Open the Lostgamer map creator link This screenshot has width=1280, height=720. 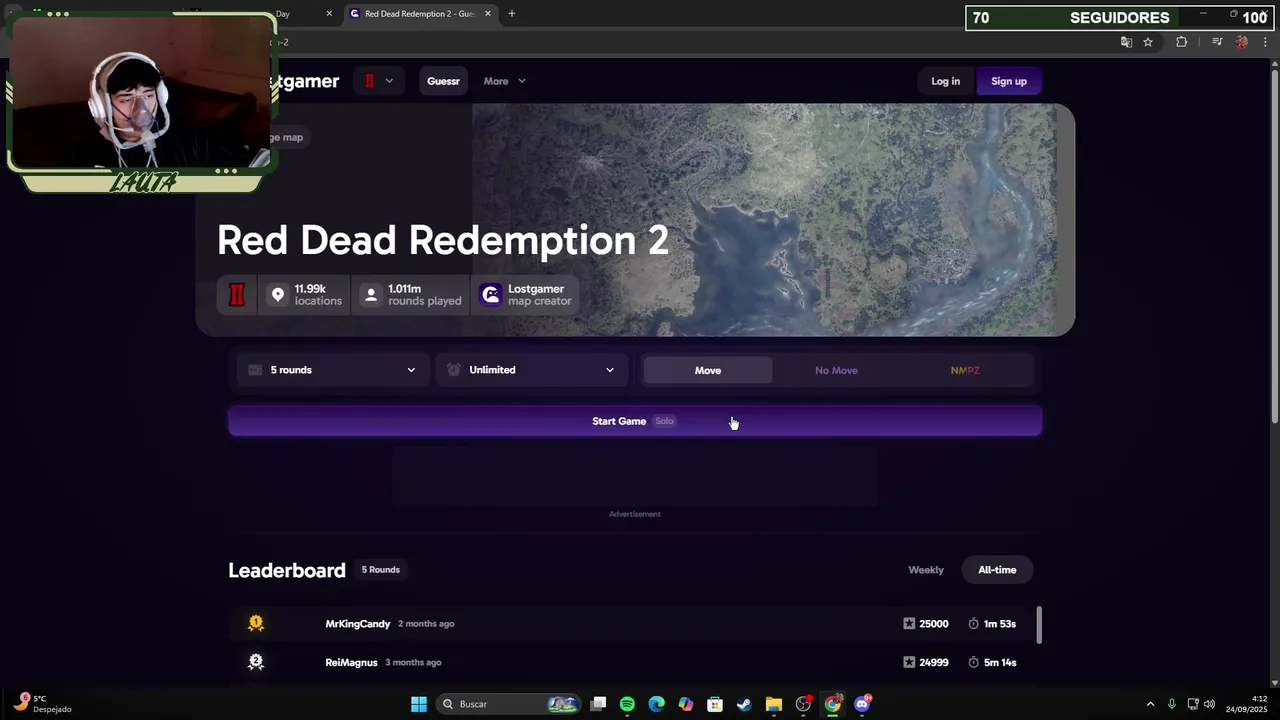(527, 295)
